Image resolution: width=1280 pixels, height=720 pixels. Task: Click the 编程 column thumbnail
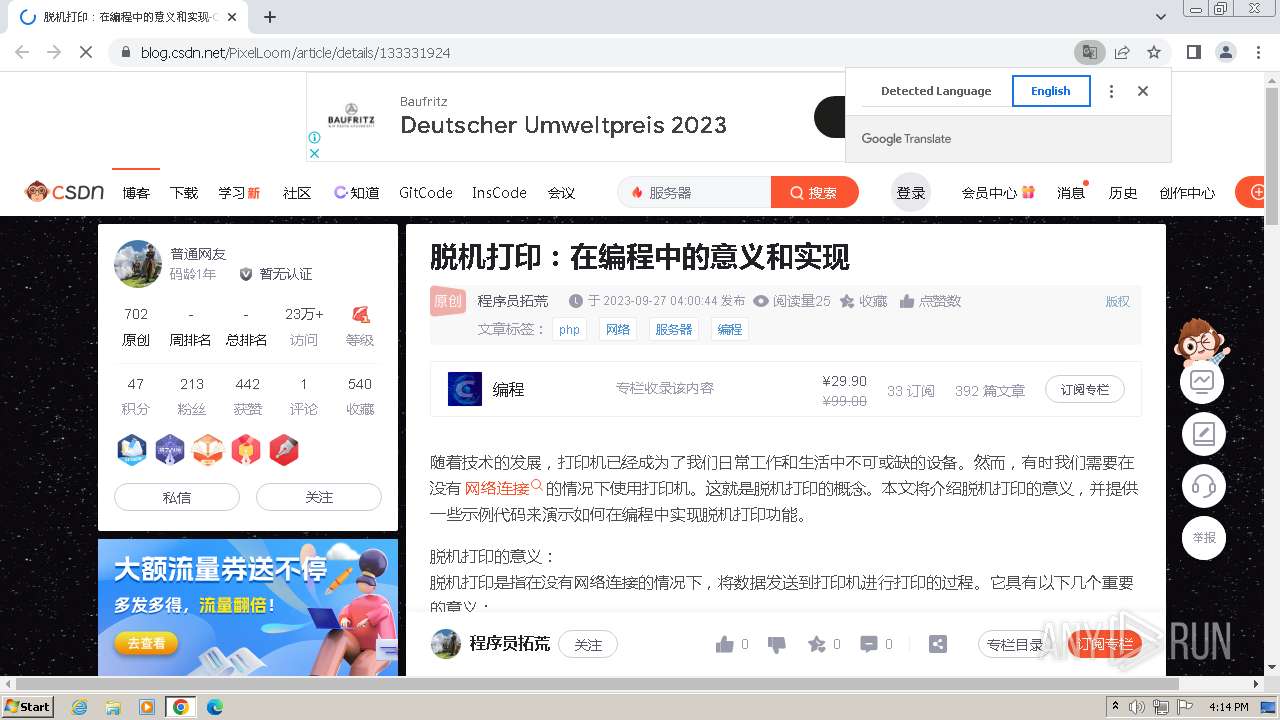[x=465, y=389]
